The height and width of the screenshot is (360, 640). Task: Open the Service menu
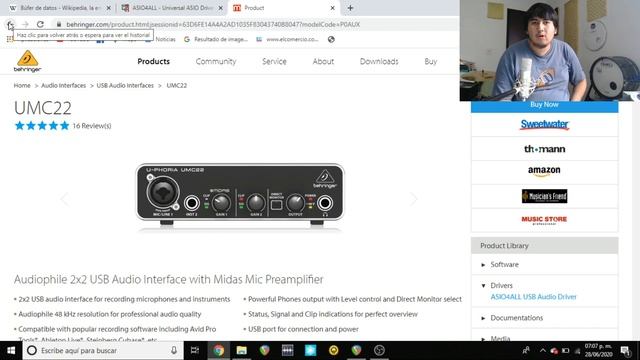(x=274, y=61)
